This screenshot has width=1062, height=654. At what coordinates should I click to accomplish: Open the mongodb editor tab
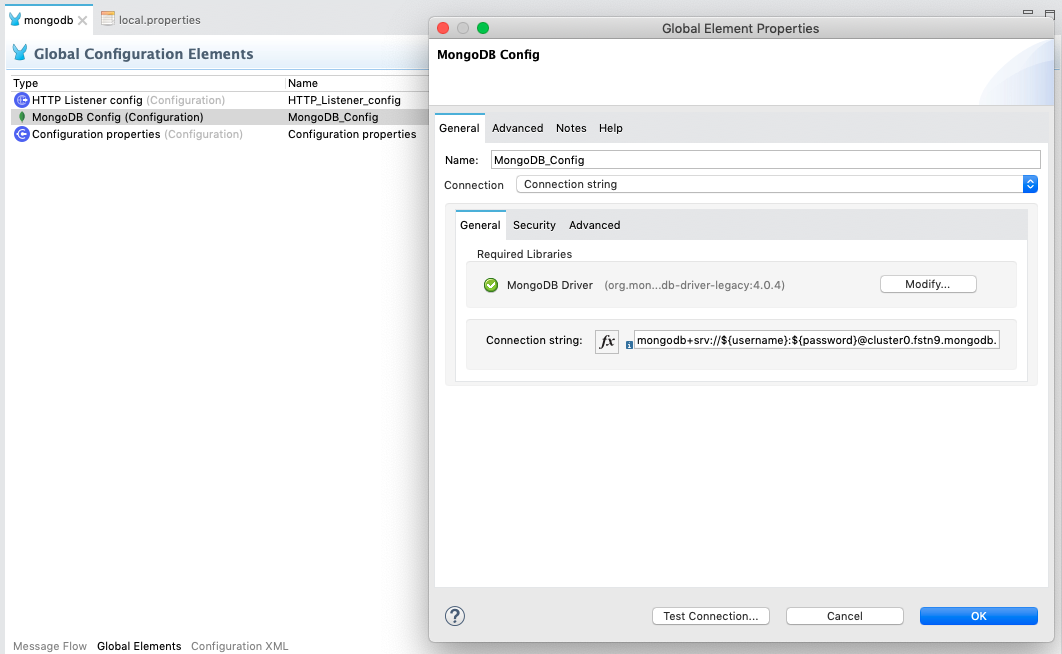[x=47, y=20]
